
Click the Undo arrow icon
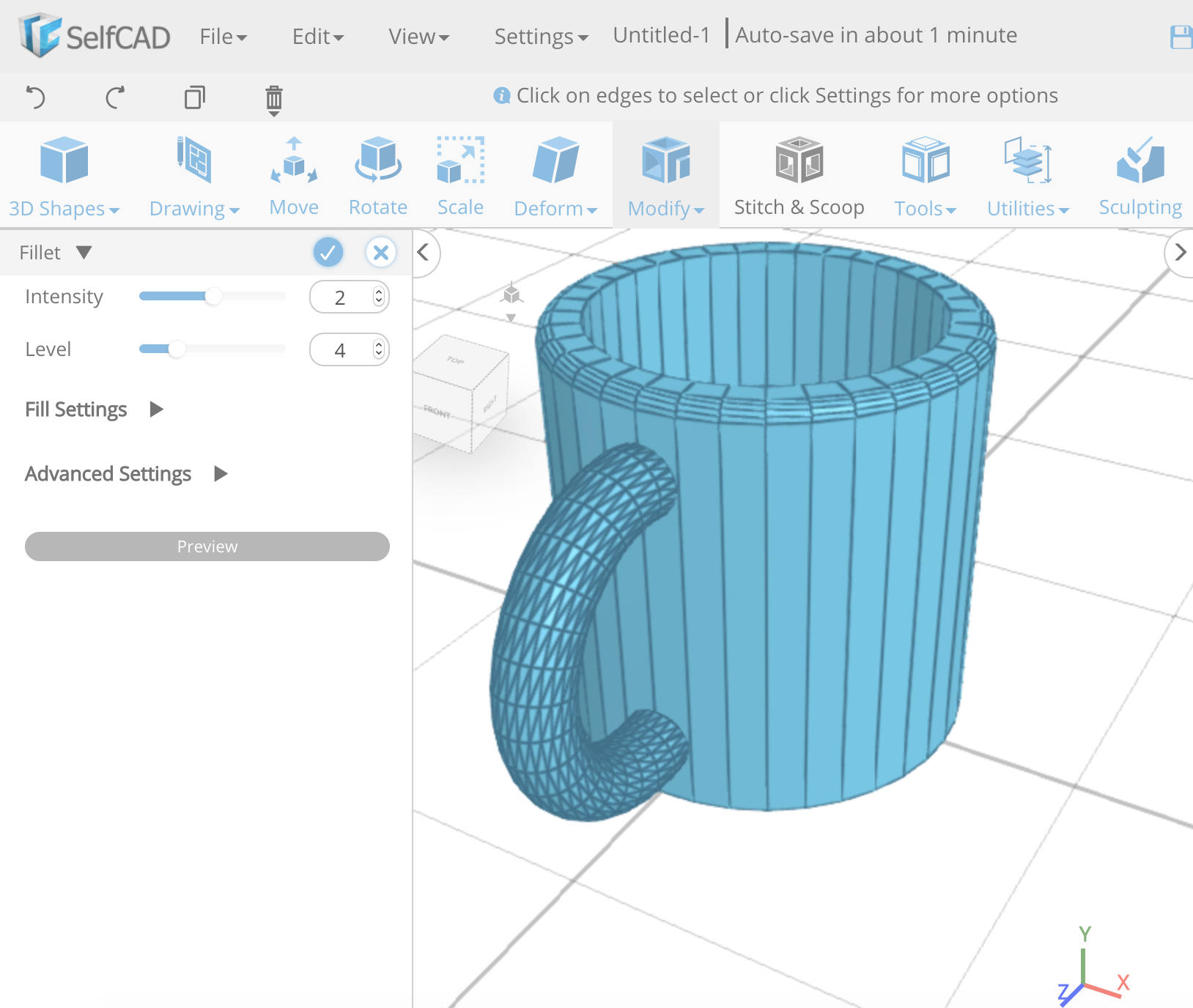click(x=35, y=97)
